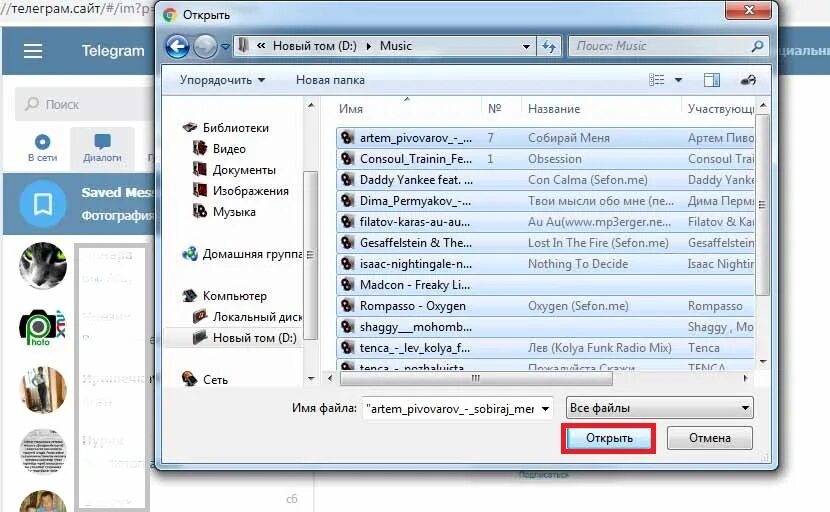Switch to the Диалоги tab in Telegram
Image resolution: width=830 pixels, height=512 pixels.
coord(102,148)
